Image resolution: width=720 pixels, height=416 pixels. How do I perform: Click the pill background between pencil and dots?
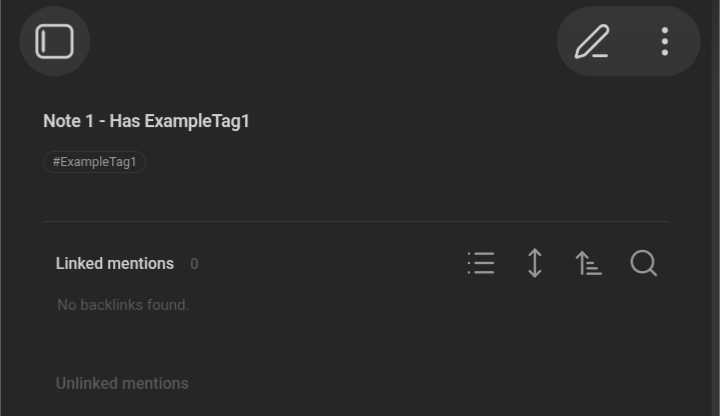(629, 41)
